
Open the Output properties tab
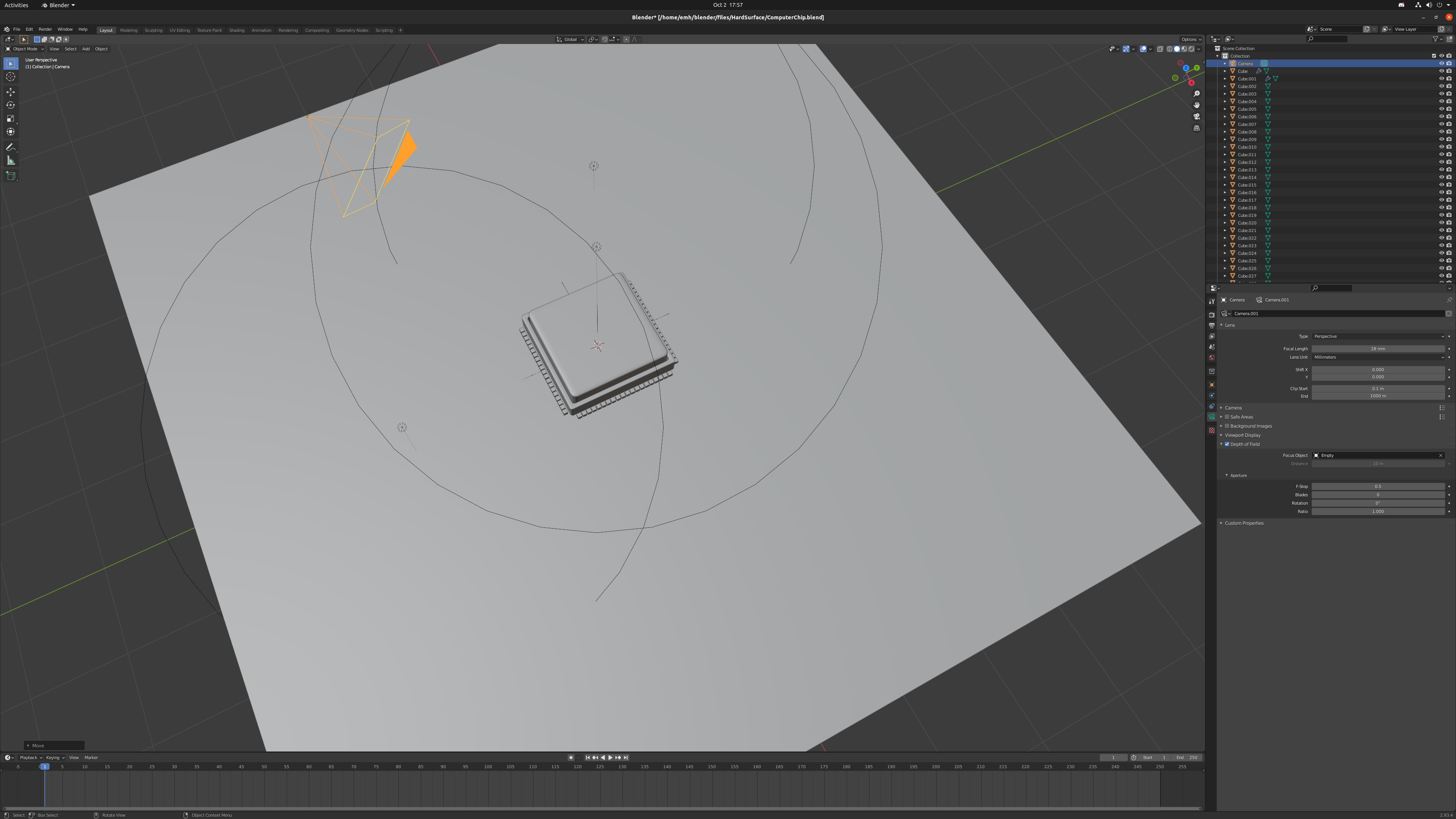pyautogui.click(x=1211, y=326)
